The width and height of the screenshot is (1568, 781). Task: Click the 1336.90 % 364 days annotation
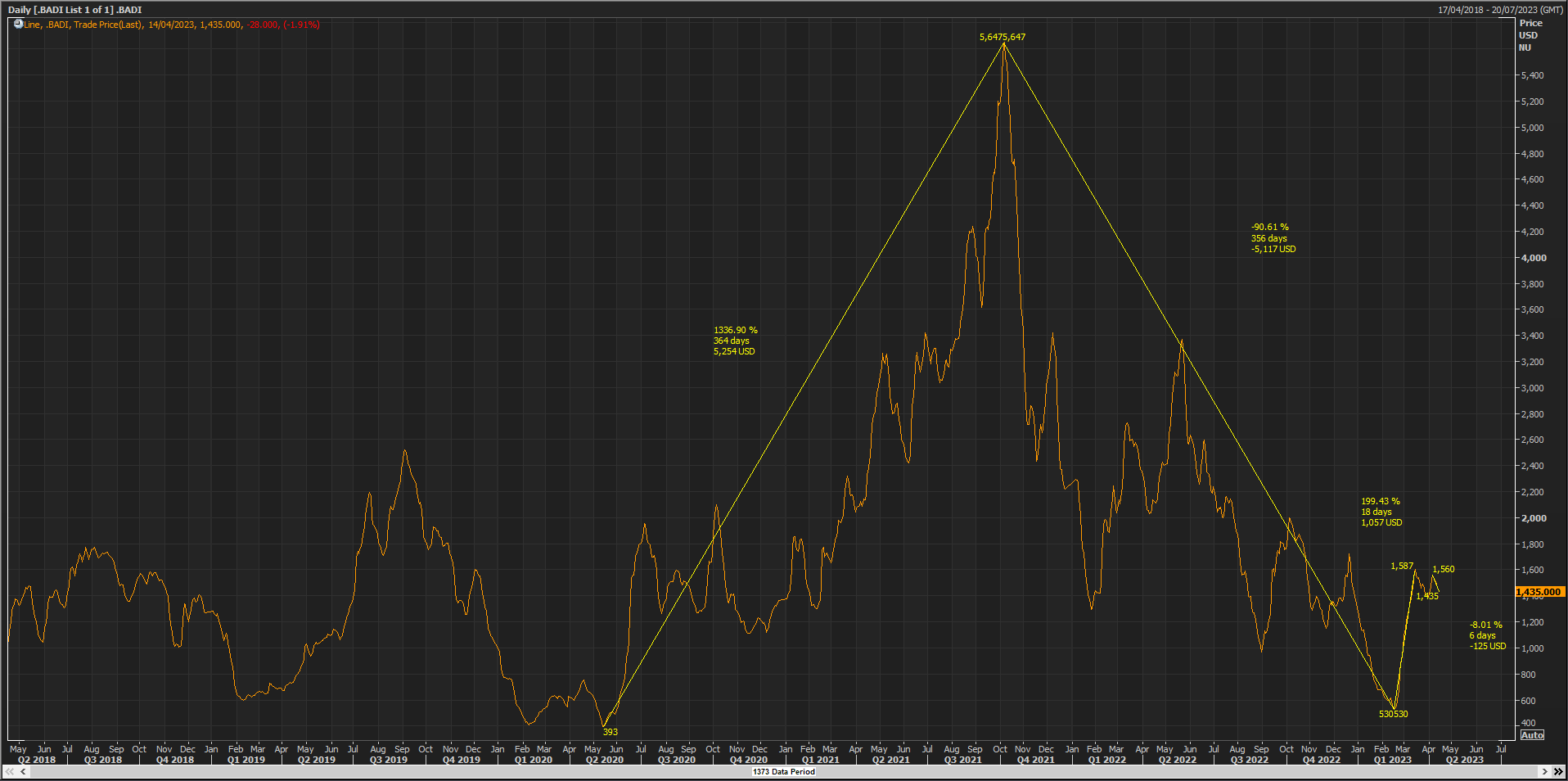point(735,341)
